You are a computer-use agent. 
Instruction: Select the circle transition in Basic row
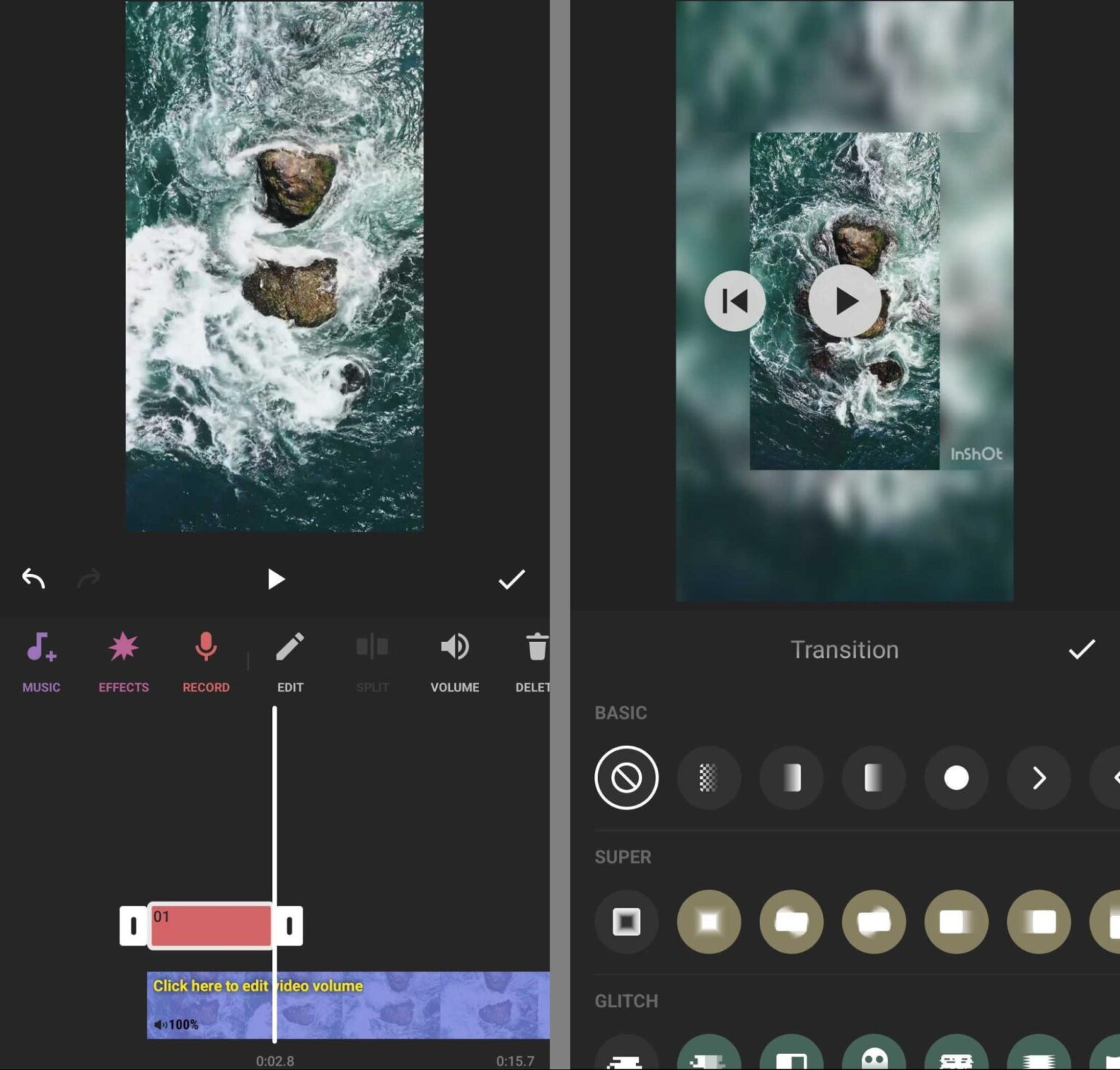click(956, 778)
